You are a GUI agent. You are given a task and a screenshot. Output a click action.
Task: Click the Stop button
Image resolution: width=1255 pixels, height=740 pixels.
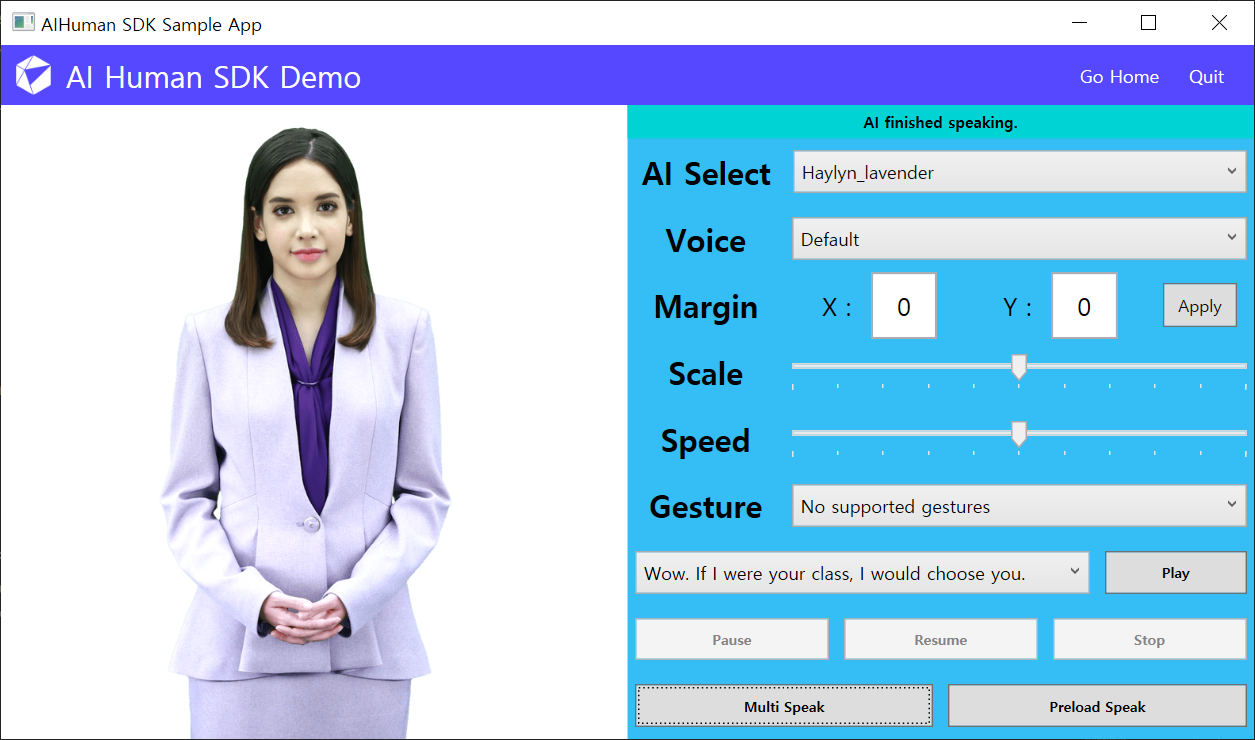(1149, 639)
